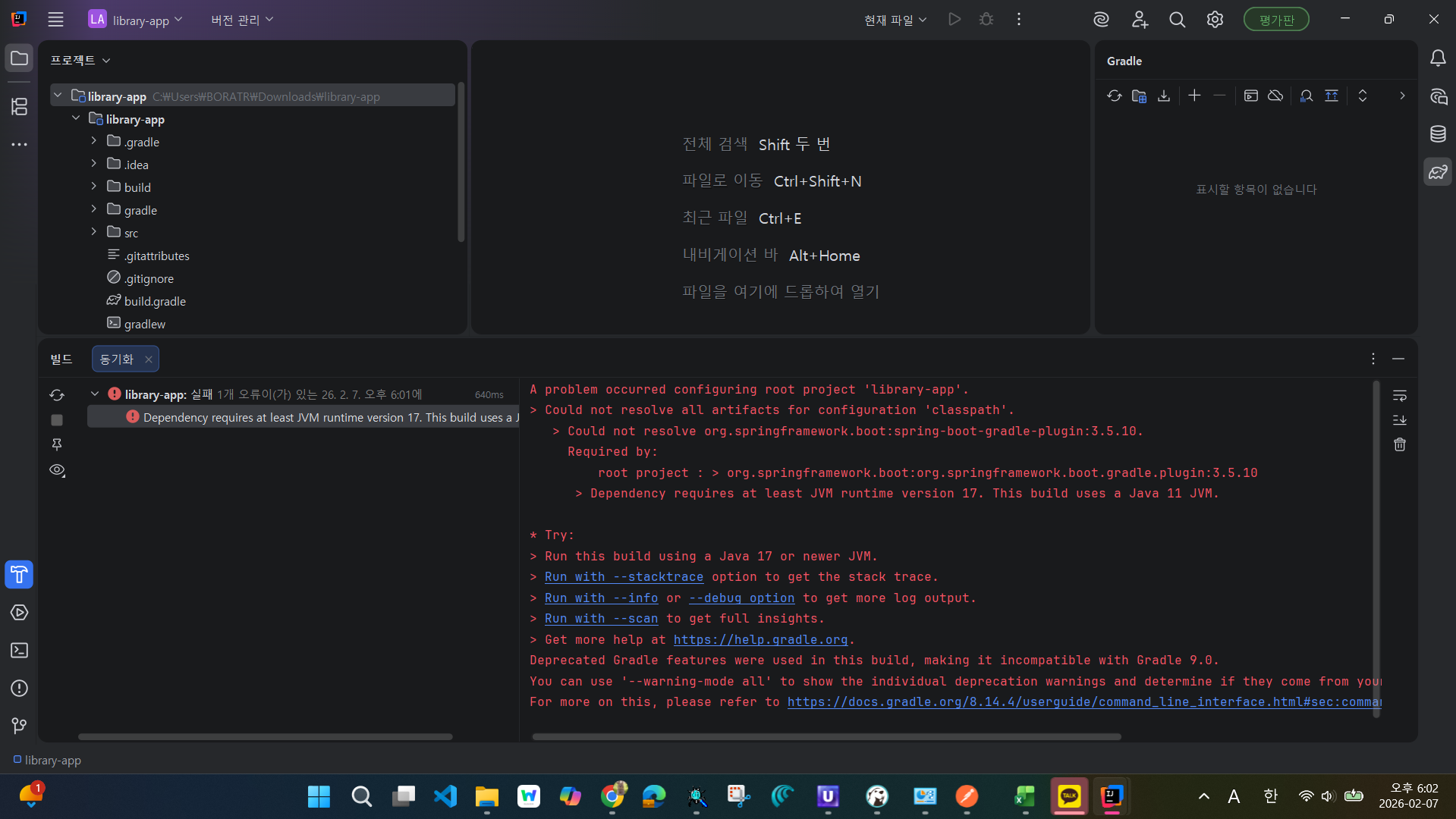Screen dimensions: 1456x819
Task: Click the Build hammer tool window icon
Action: coord(19,575)
